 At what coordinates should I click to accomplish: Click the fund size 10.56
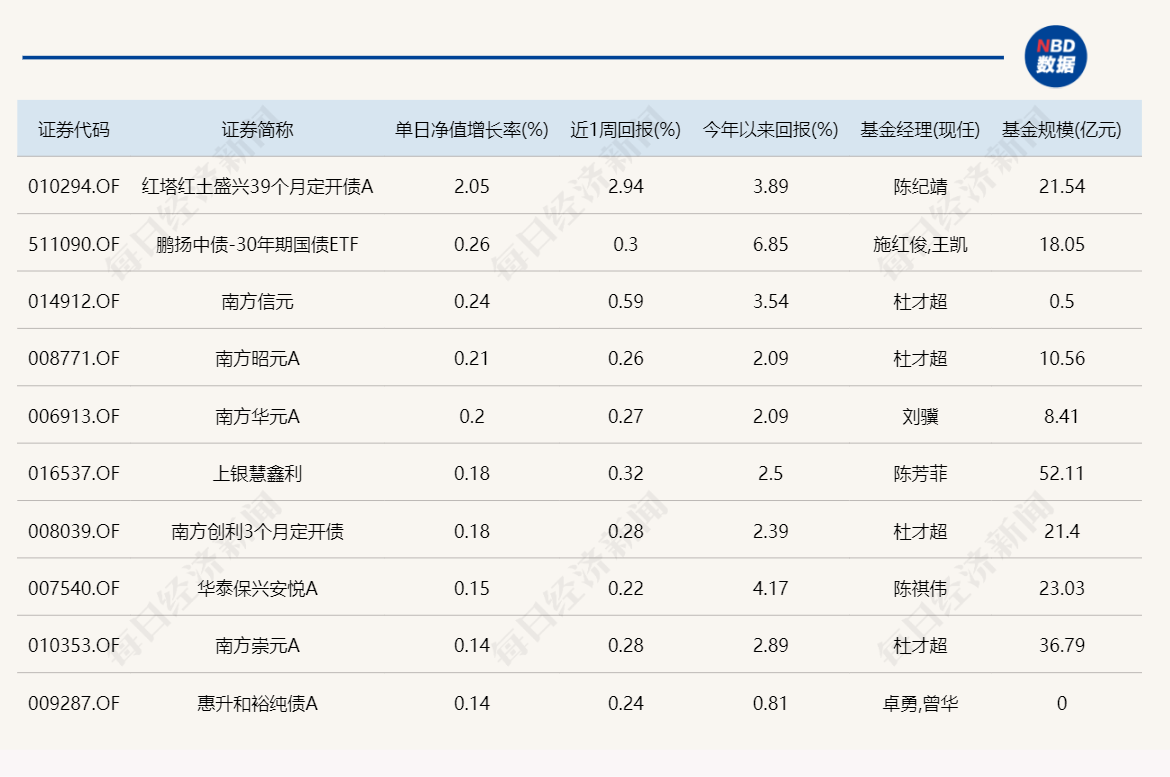[x=1062, y=358]
